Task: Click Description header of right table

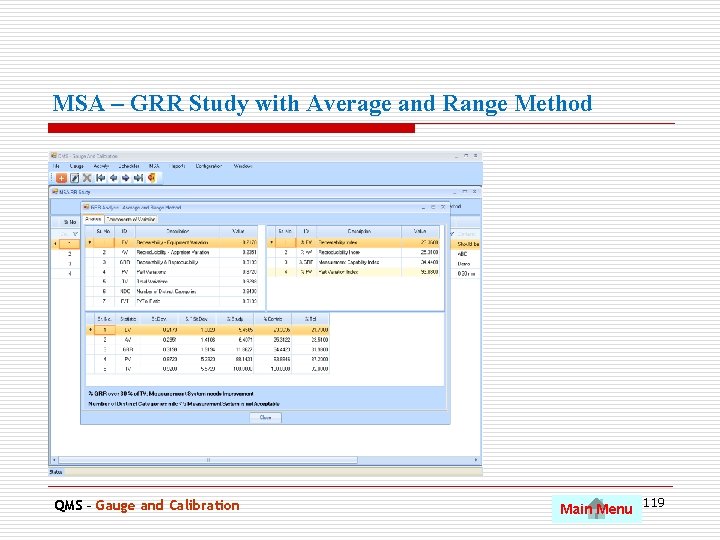Action: tap(359, 231)
